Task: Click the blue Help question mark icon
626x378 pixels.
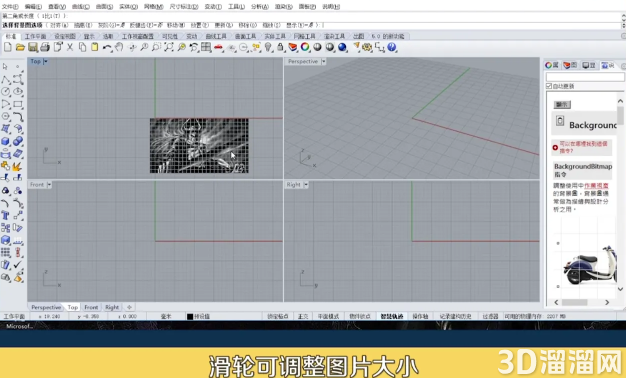Action: tap(392, 47)
